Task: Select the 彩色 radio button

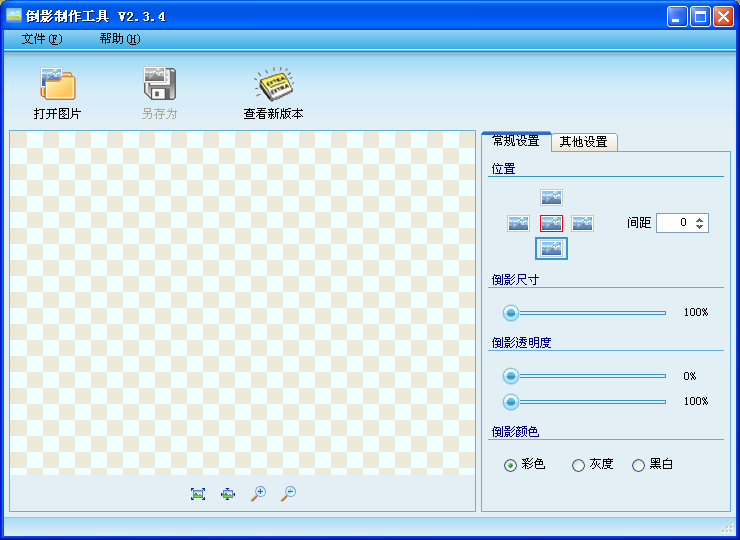Action: point(510,465)
